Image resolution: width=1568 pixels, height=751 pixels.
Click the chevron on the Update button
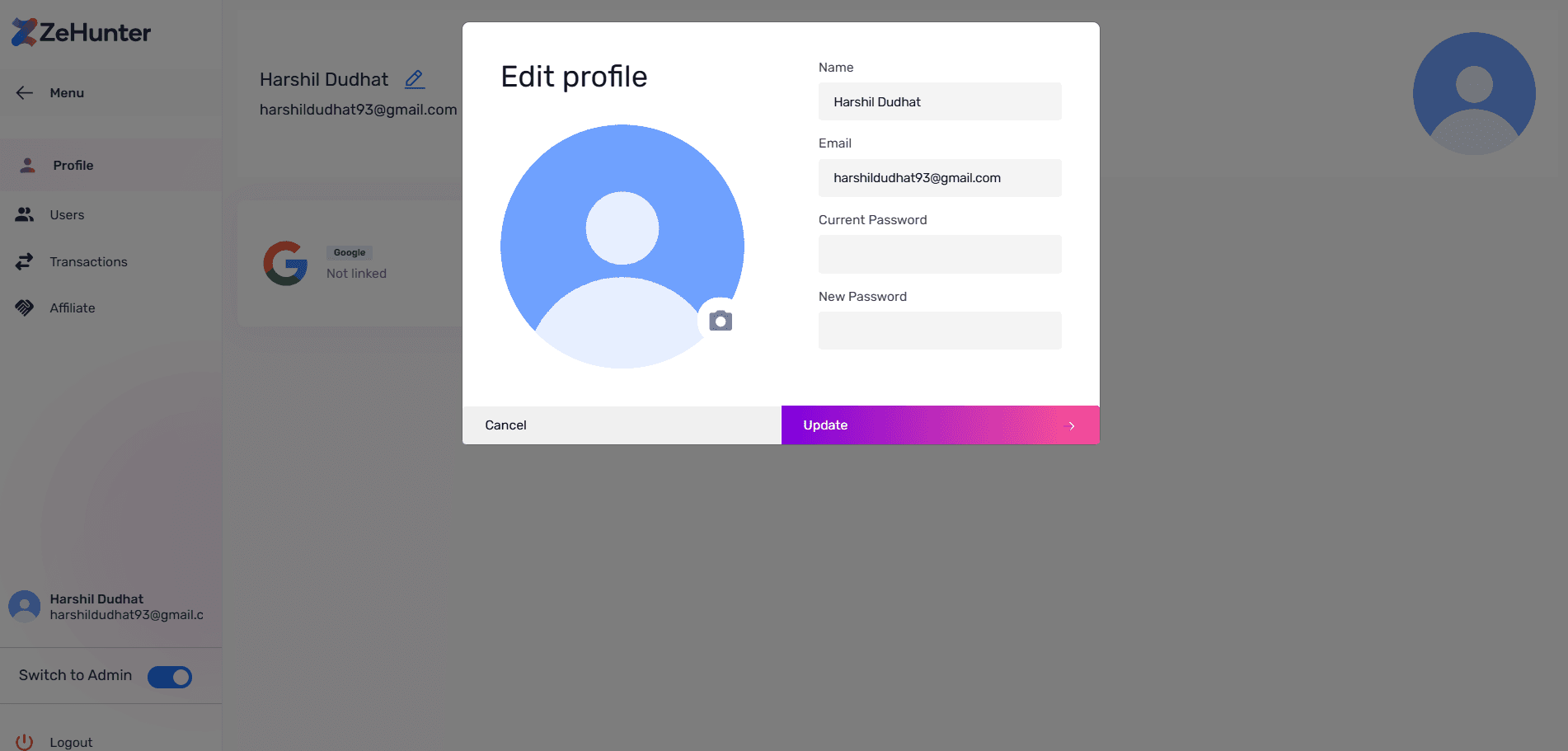point(1072,425)
